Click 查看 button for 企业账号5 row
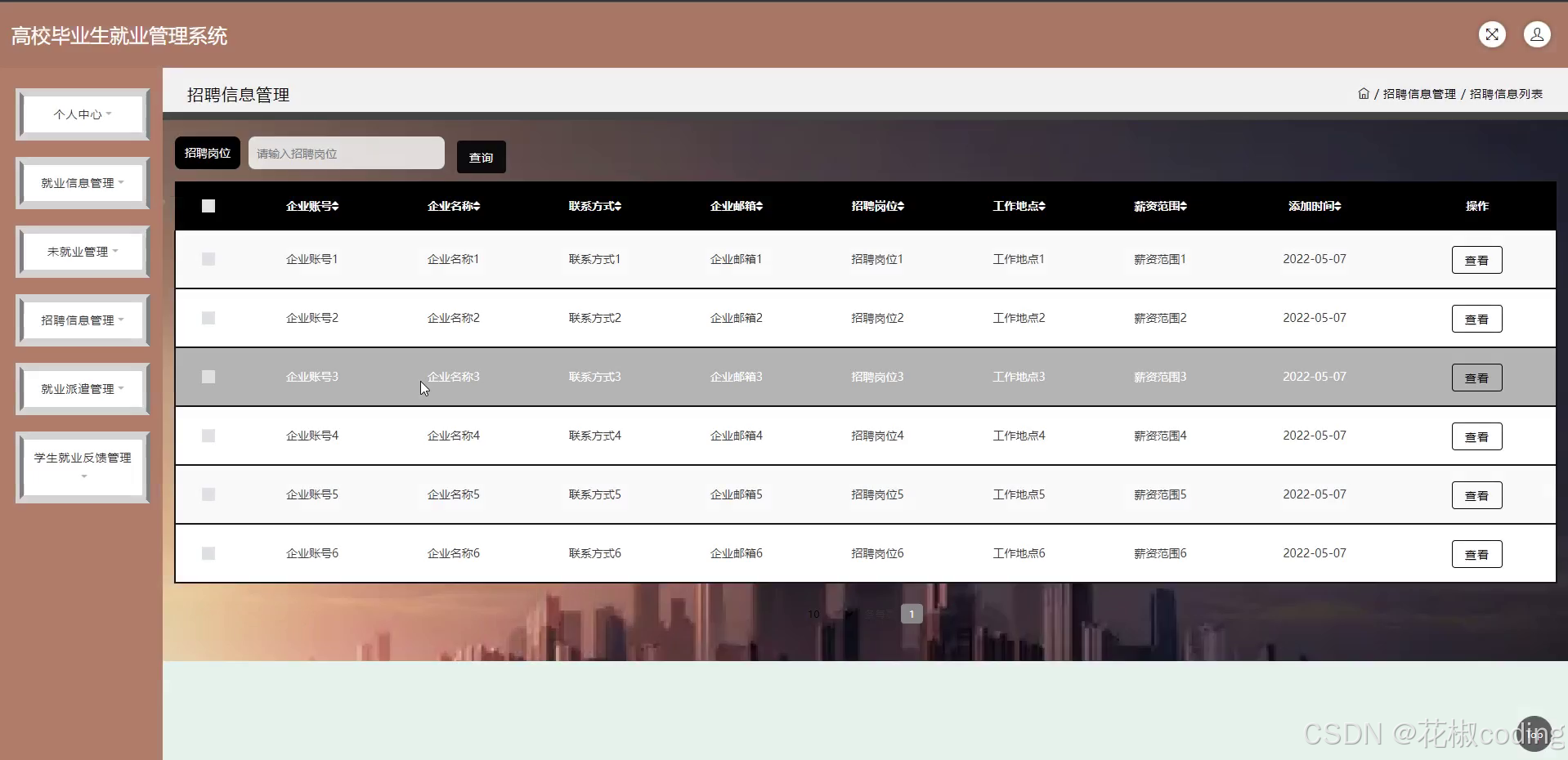 point(1476,495)
